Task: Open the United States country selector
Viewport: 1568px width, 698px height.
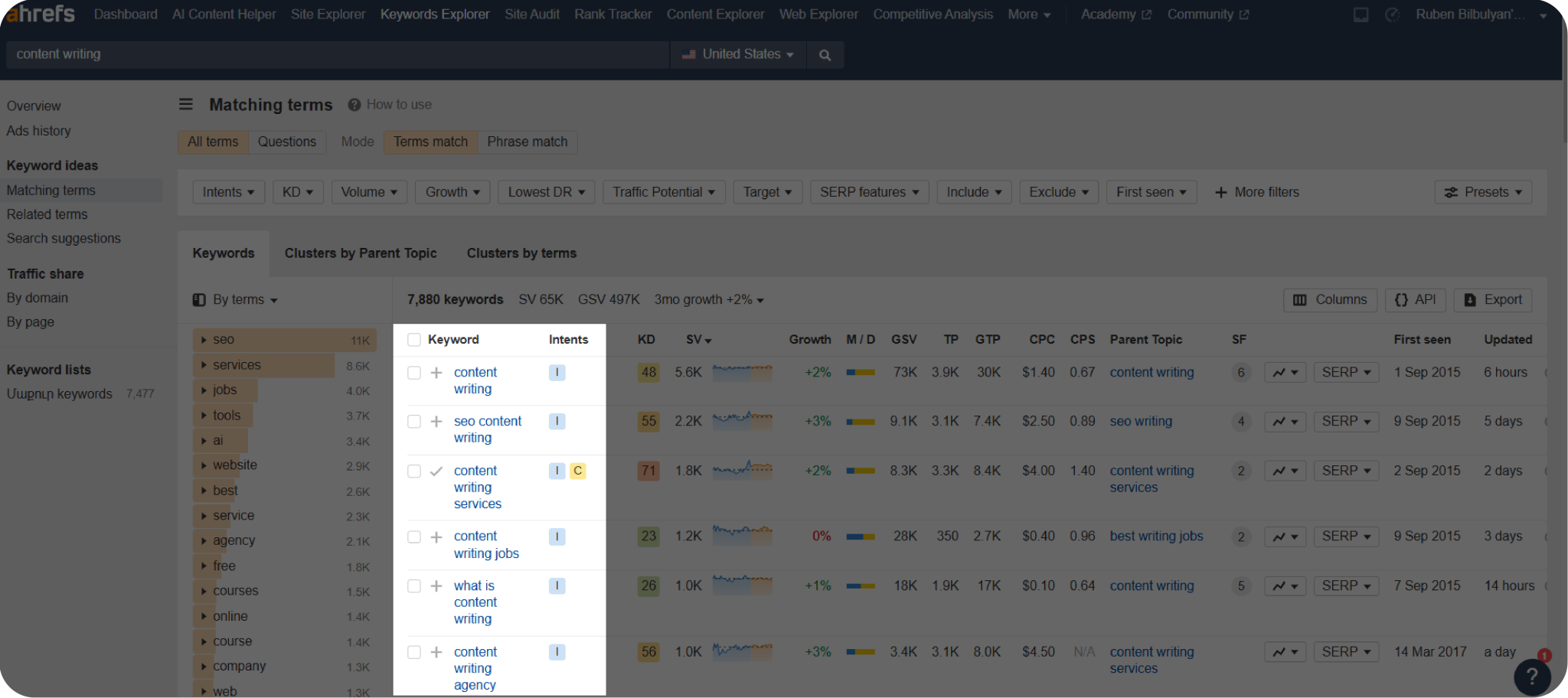Action: 737,54
